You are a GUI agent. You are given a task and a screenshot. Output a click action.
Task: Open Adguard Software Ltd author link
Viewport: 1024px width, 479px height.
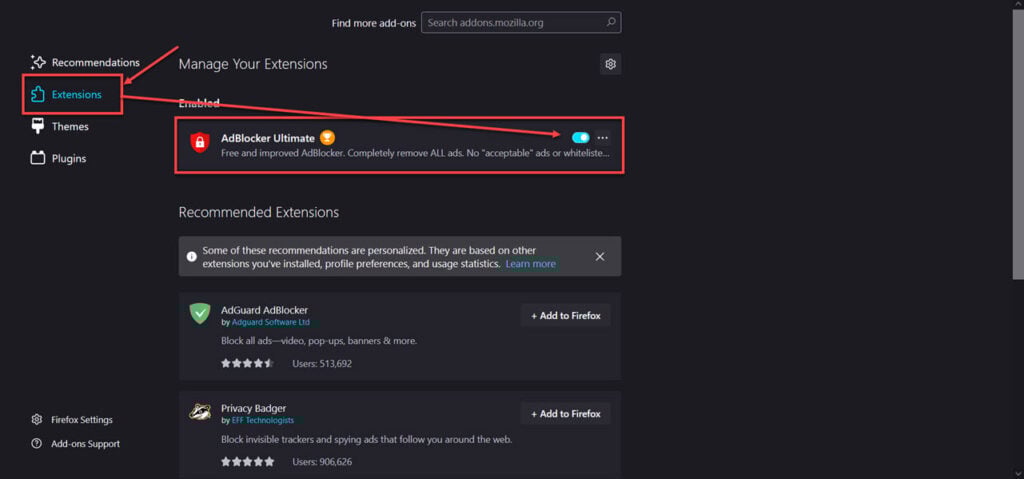pos(271,322)
